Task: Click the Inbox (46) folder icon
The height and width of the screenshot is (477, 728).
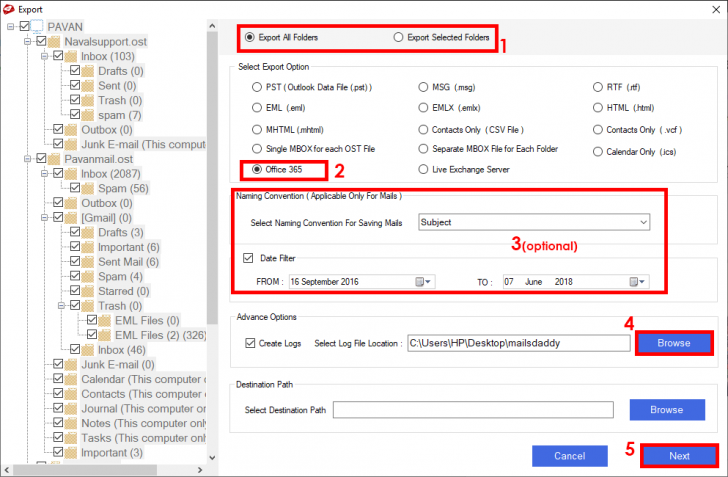Action: (x=88, y=350)
